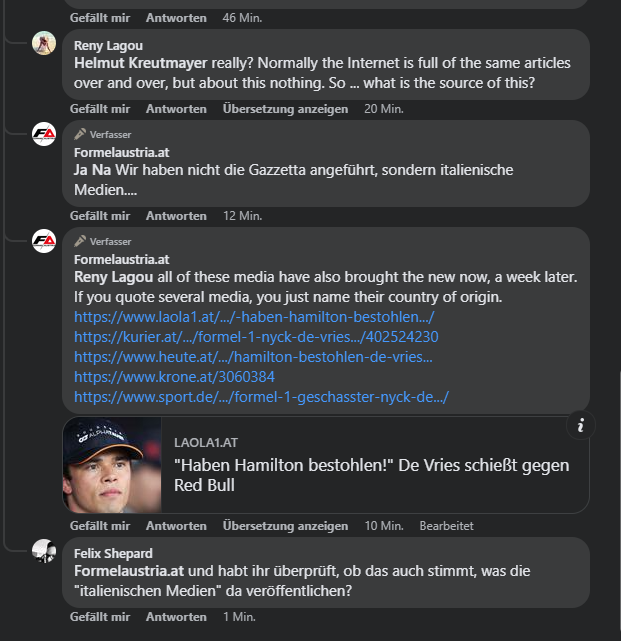Like Reny Lagou's comment with Gefällt mir
The width and height of the screenshot is (621, 641).
coord(100,109)
